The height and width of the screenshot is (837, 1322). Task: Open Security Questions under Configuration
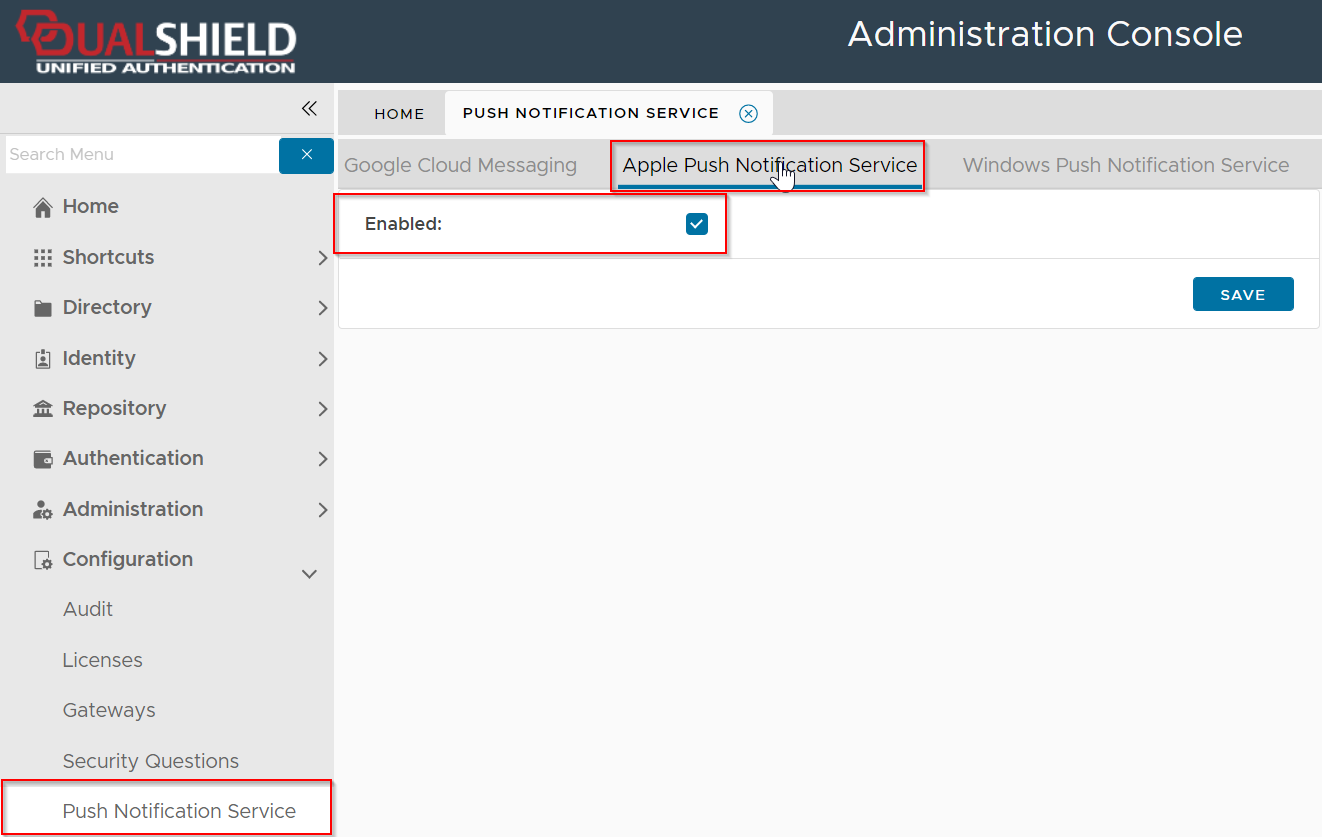coord(151,761)
